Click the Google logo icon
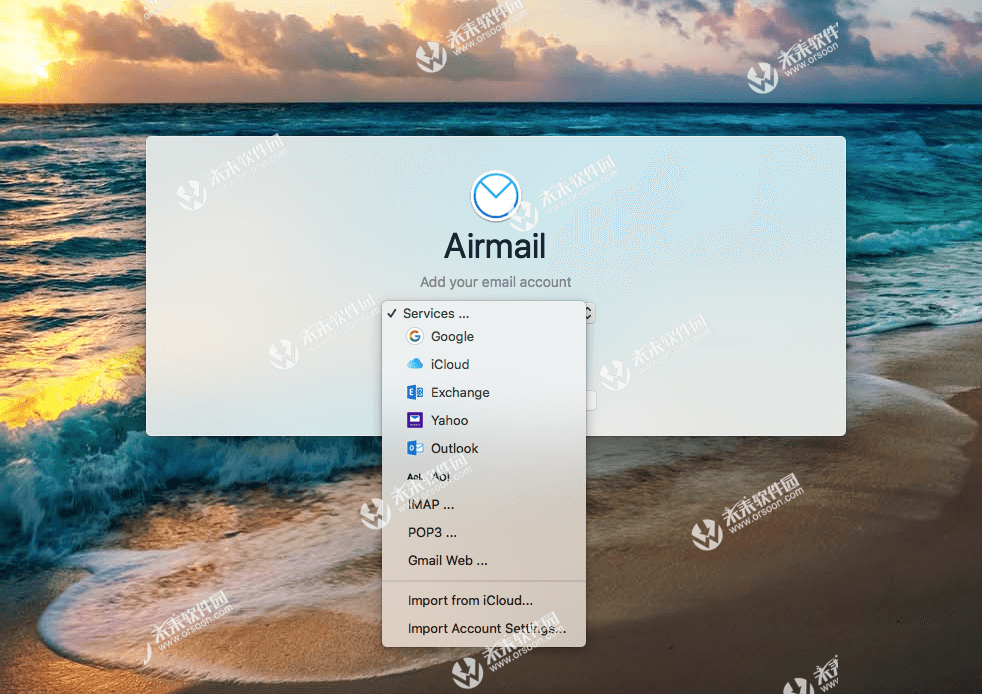The width and height of the screenshot is (982, 694). (x=415, y=336)
